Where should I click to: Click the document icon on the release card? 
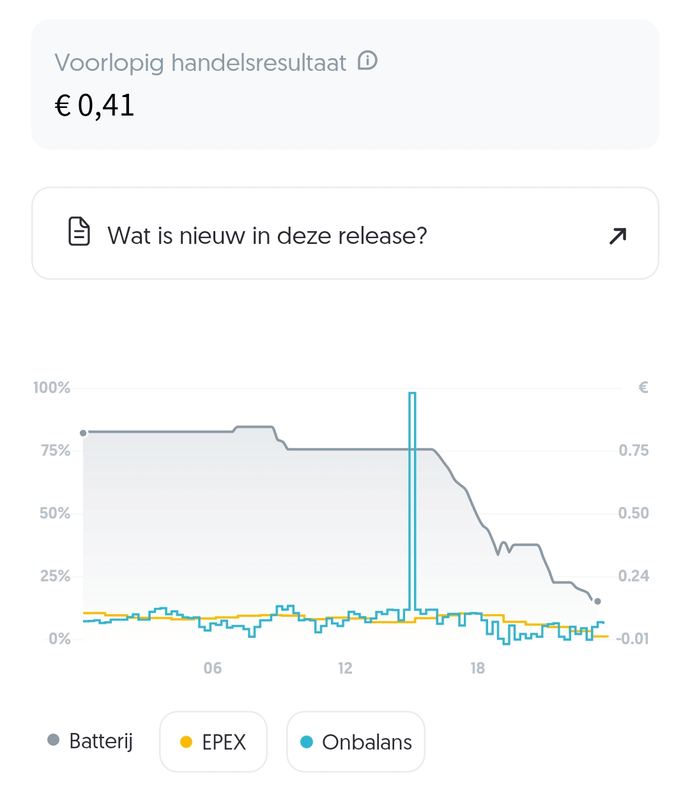tap(79, 234)
